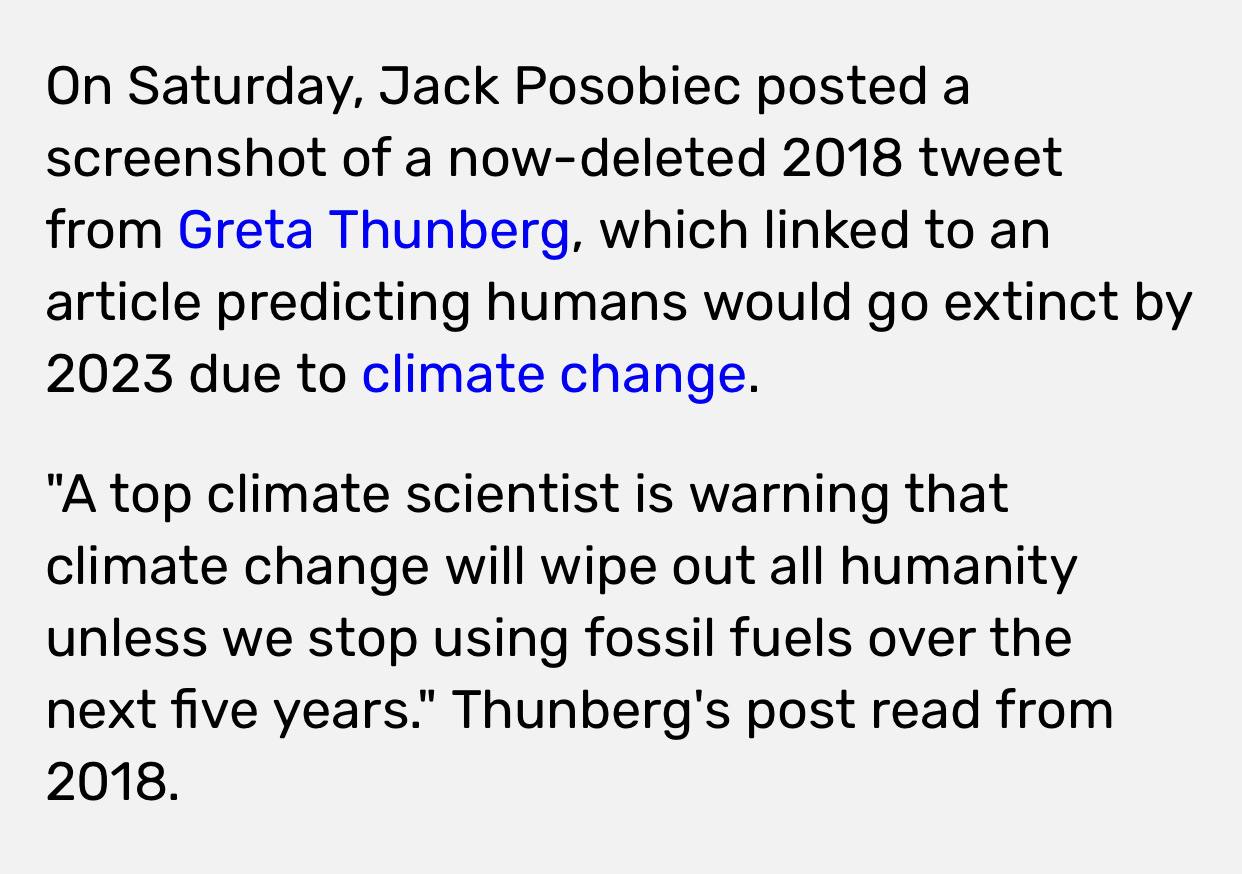
Task: Click the word screenshot
Action: tap(186, 159)
